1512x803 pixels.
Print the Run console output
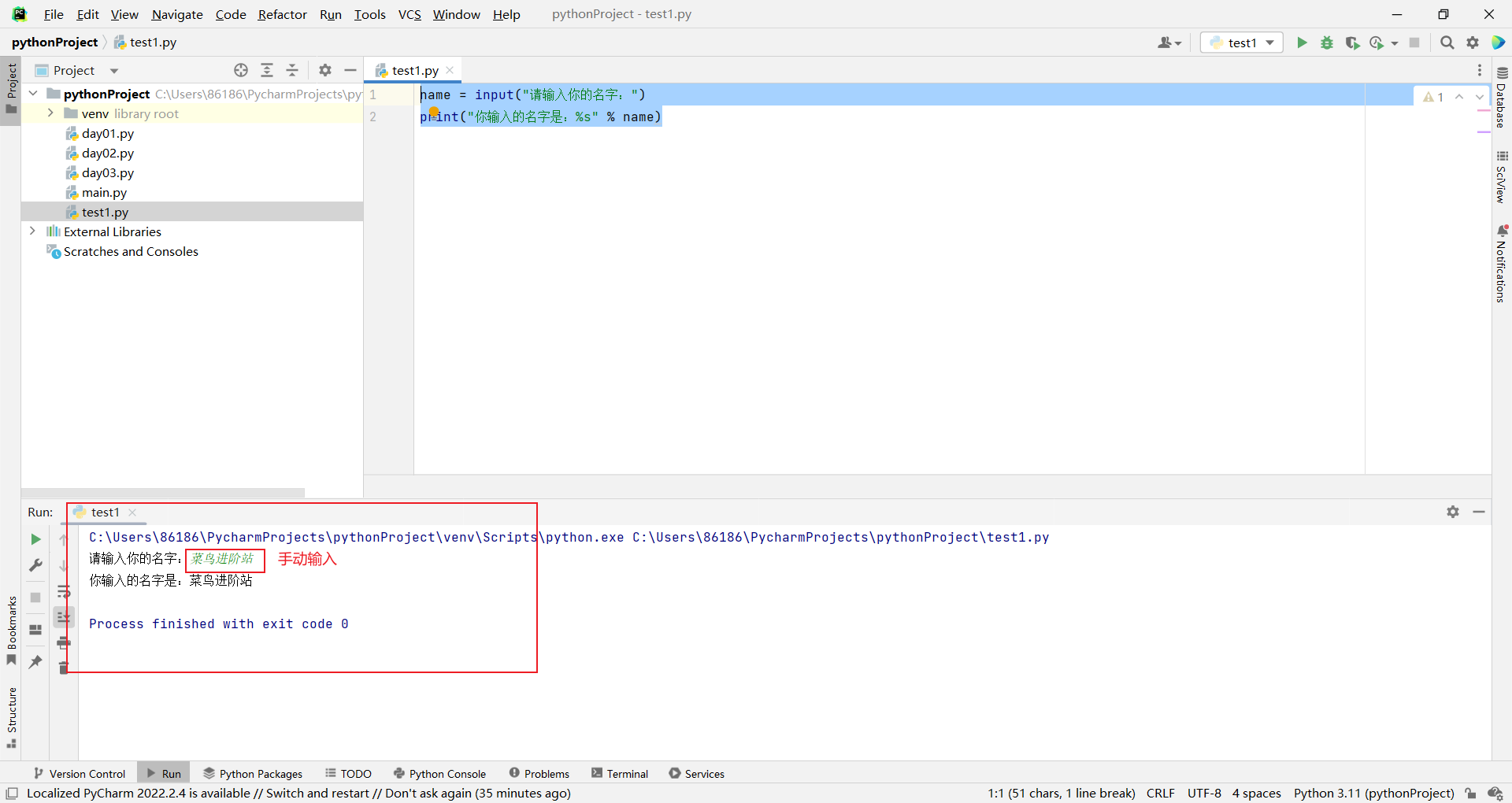point(64,643)
